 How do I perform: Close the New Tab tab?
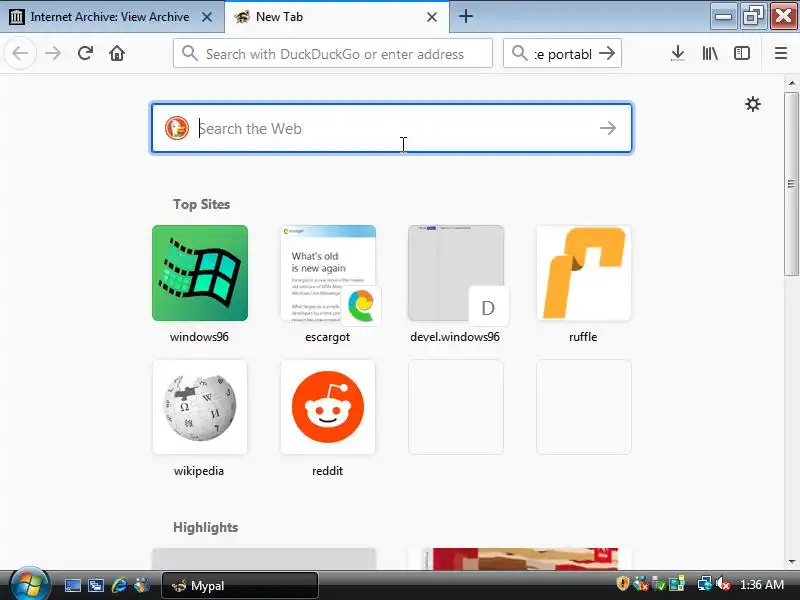432,17
